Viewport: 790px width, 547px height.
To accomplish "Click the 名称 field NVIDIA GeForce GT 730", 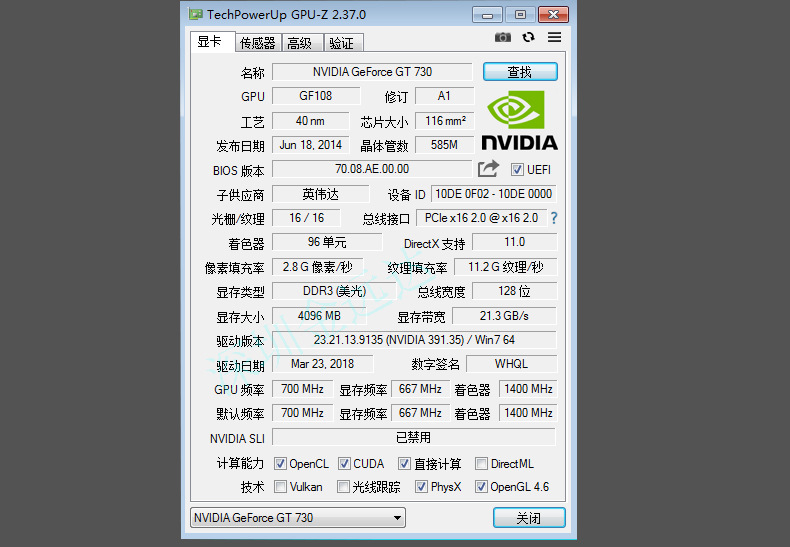I will click(x=372, y=72).
